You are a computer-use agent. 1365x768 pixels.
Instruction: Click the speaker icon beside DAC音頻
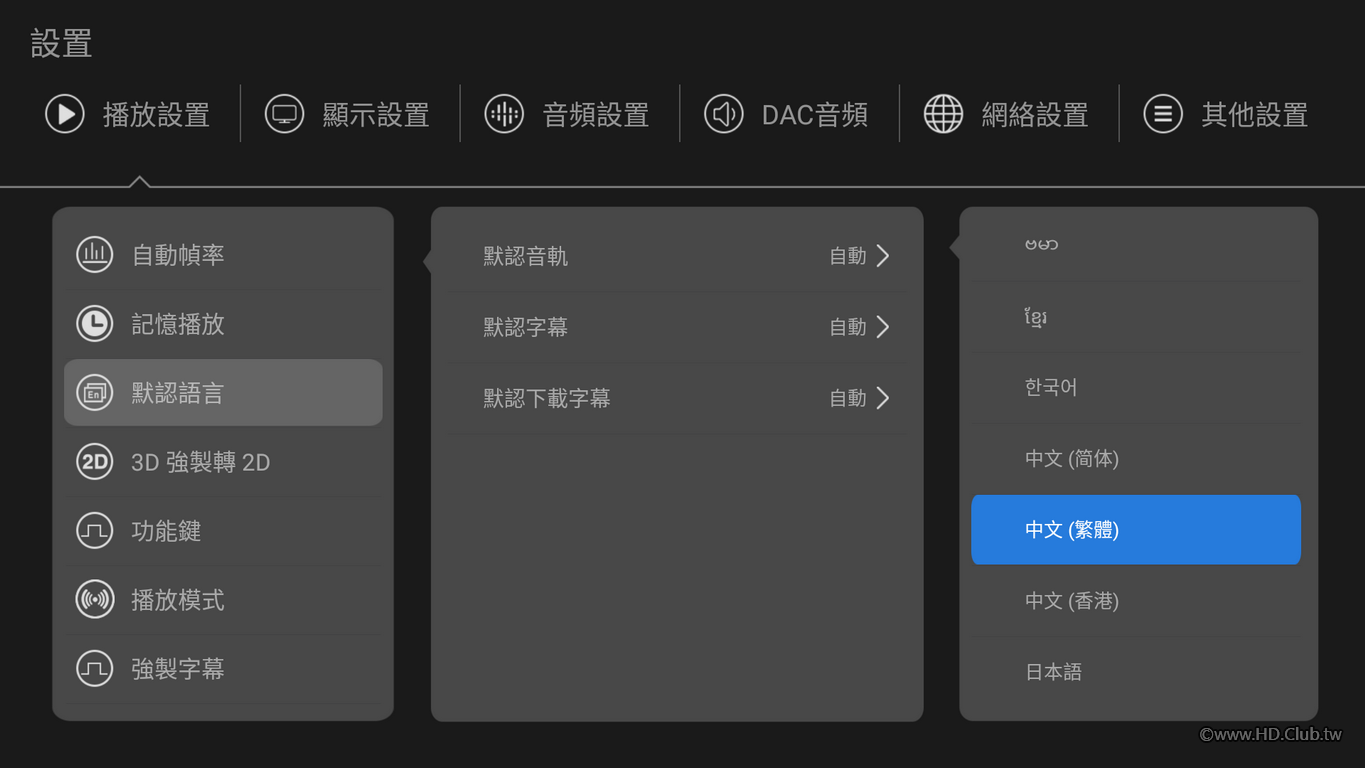[724, 114]
